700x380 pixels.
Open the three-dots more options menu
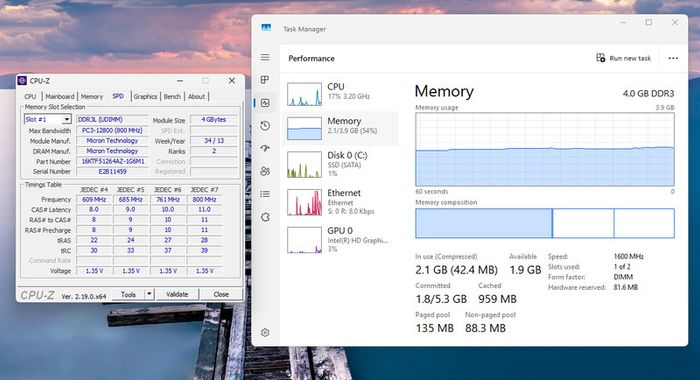click(673, 58)
